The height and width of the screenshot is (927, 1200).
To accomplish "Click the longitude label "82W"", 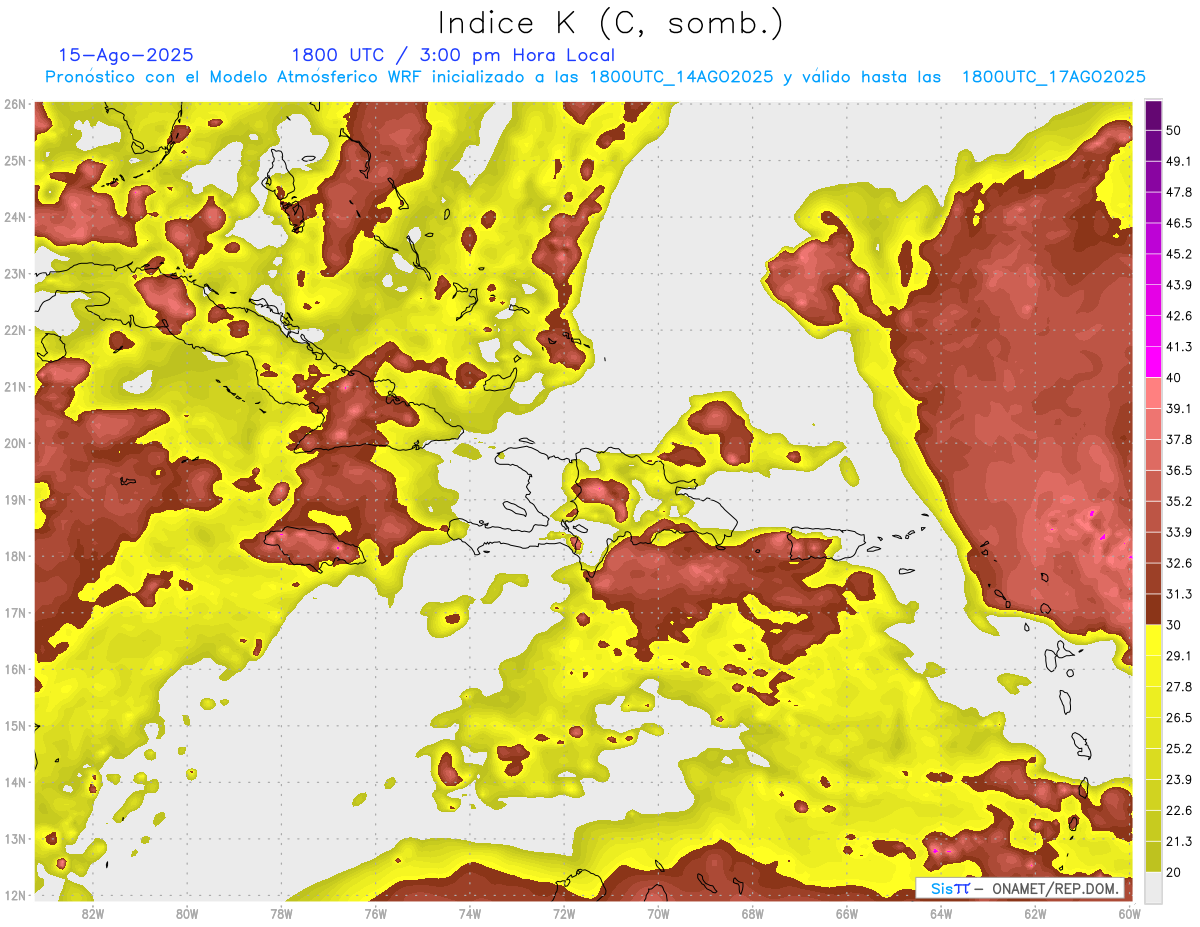I will (x=92, y=913).
